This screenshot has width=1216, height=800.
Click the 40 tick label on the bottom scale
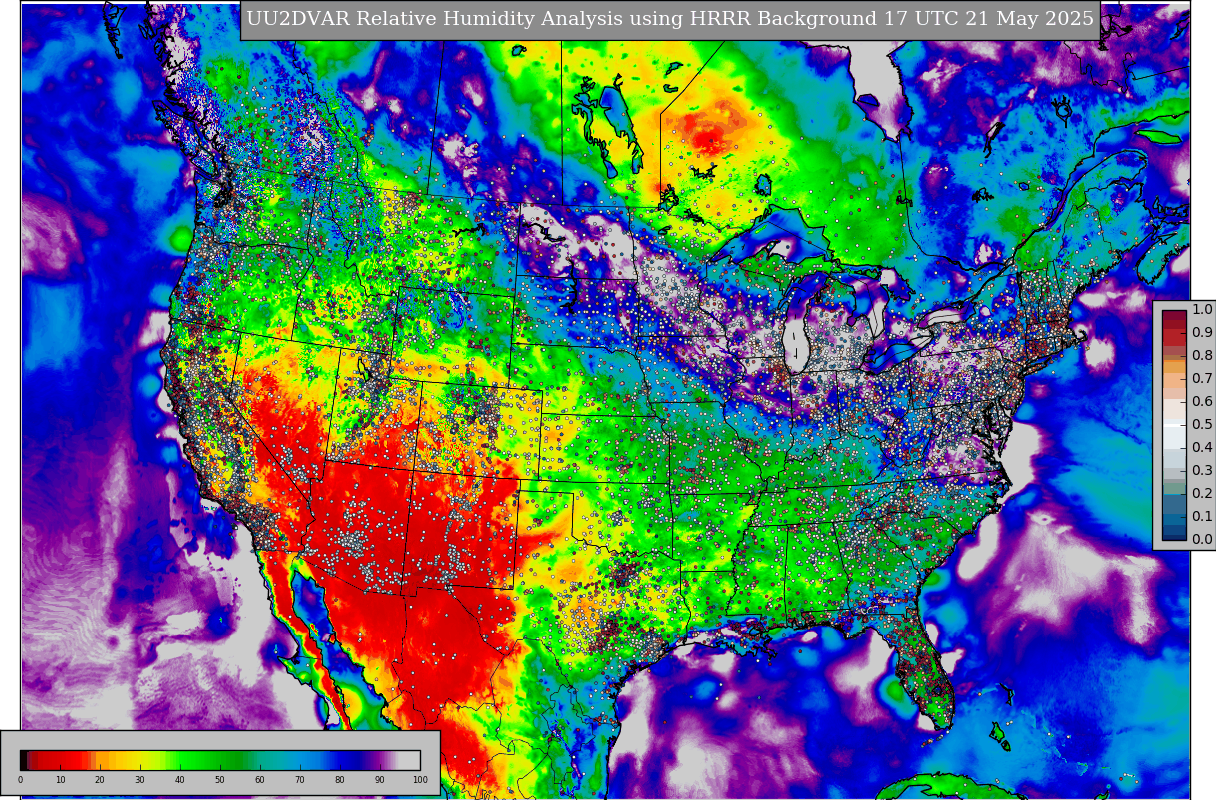tap(180, 780)
